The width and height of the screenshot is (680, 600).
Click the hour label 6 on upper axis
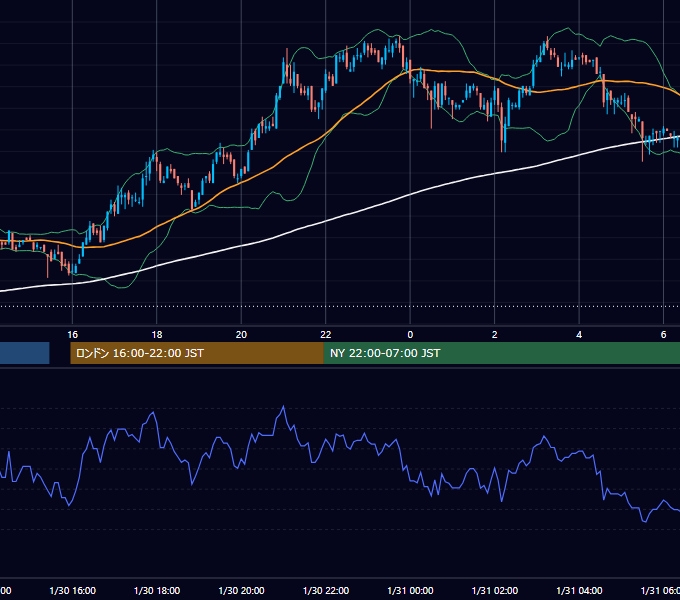pyautogui.click(x=663, y=335)
